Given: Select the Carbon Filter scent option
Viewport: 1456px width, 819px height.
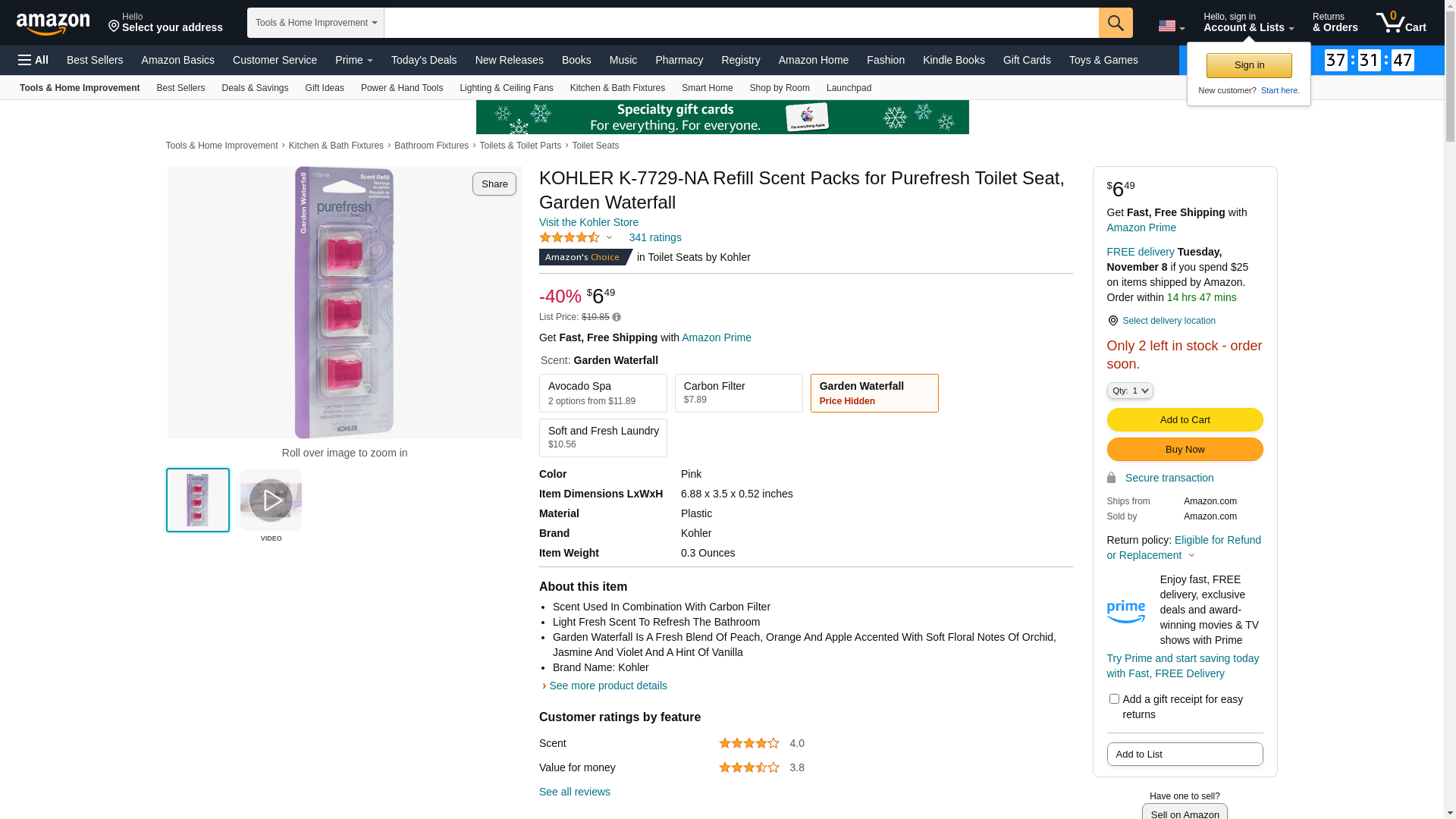Looking at the screenshot, I should click(738, 393).
